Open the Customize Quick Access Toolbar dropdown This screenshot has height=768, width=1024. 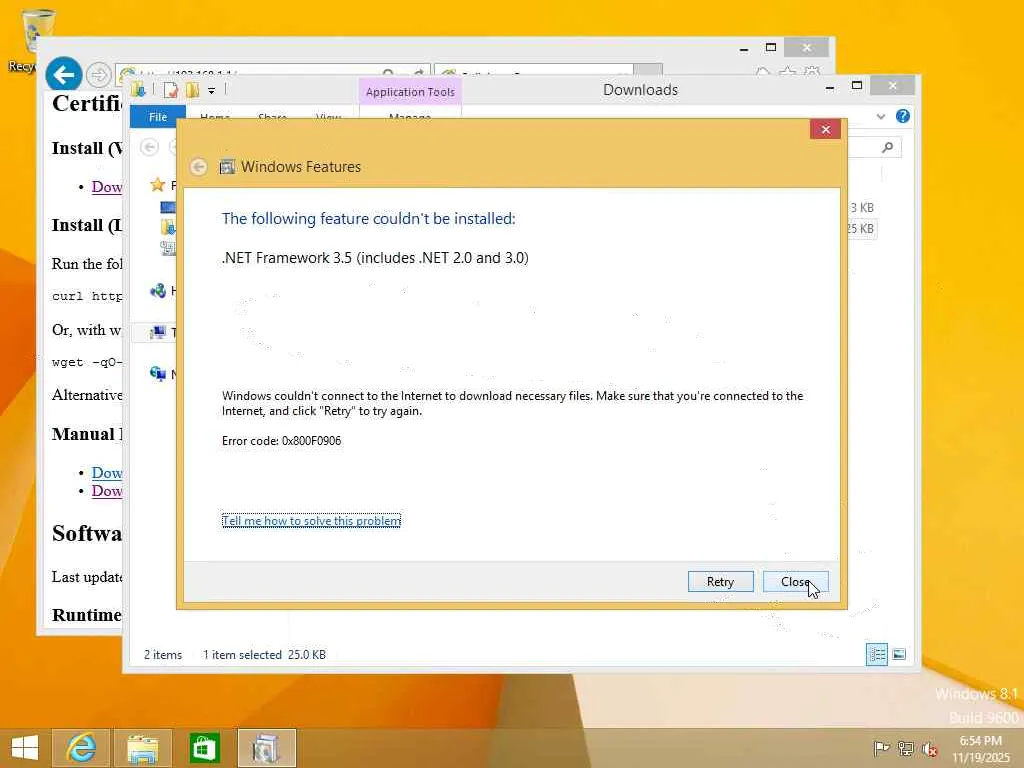click(x=212, y=91)
